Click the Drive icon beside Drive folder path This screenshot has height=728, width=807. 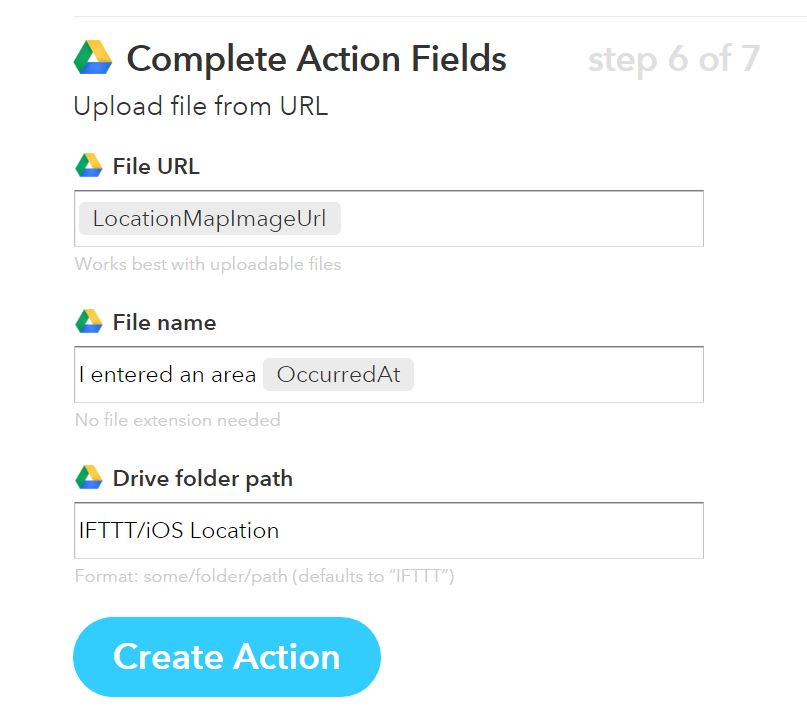coord(89,478)
